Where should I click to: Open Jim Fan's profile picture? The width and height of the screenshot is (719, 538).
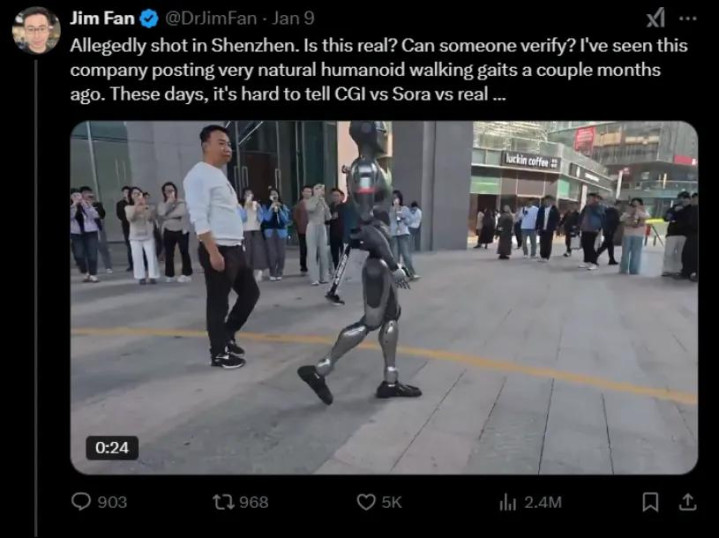36,30
